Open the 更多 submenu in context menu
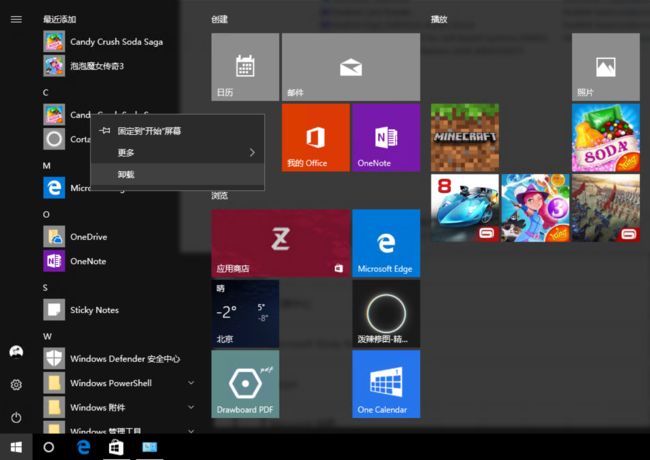The width and height of the screenshot is (650, 460). pyautogui.click(x=177, y=153)
